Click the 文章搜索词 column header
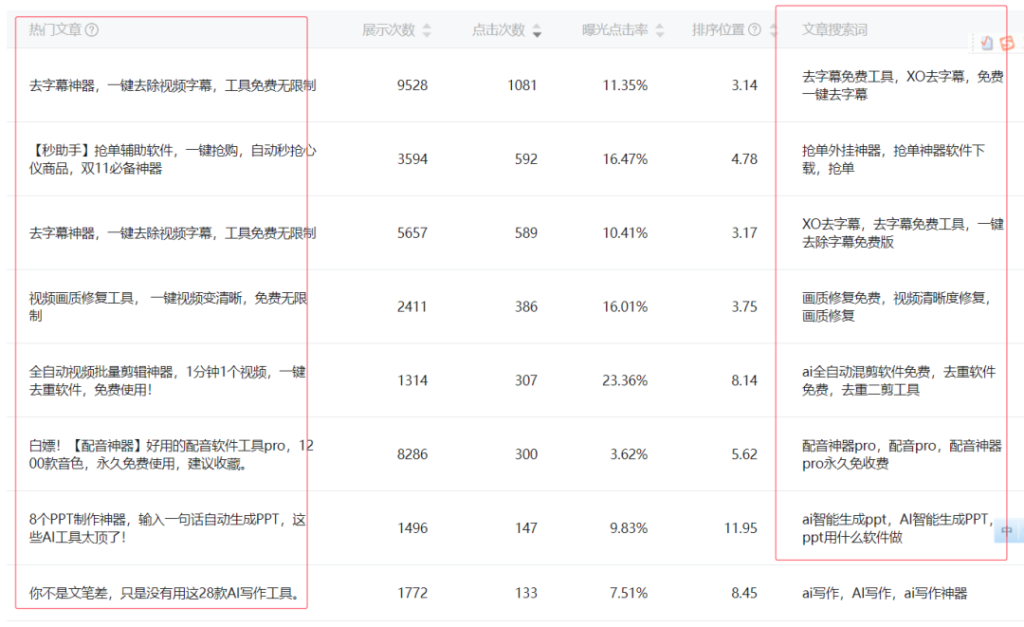The image size is (1024, 627). [834, 30]
